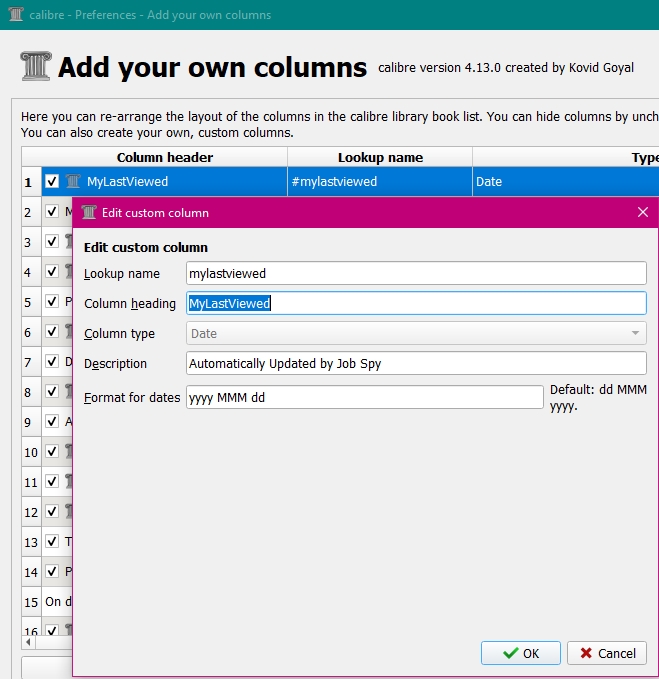
Task: Click the column icon in row 3
Action: pos(68,242)
